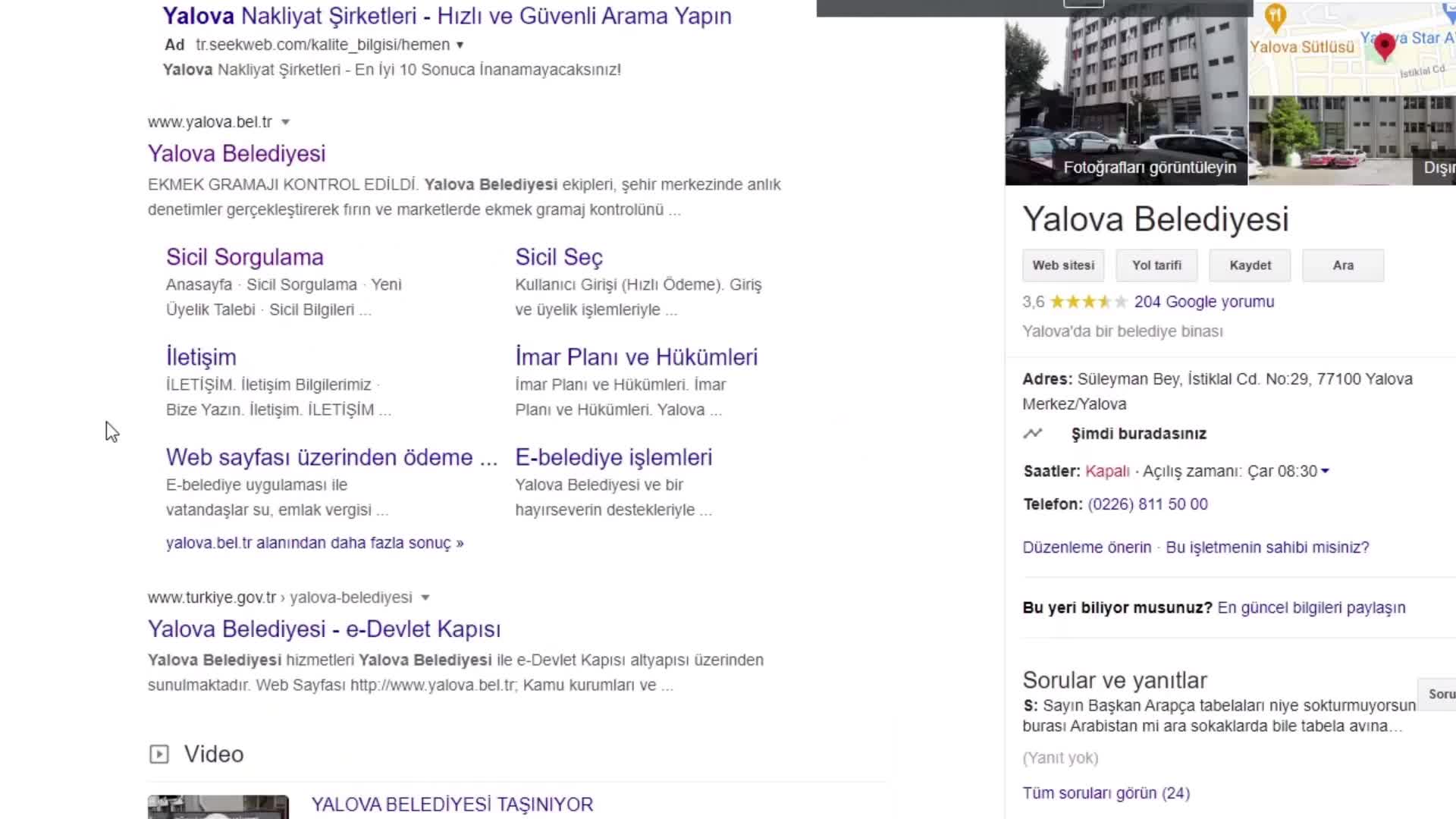Call the phone number (0226) 811 50 00
Viewport: 1456px width, 819px height.
tap(1147, 504)
